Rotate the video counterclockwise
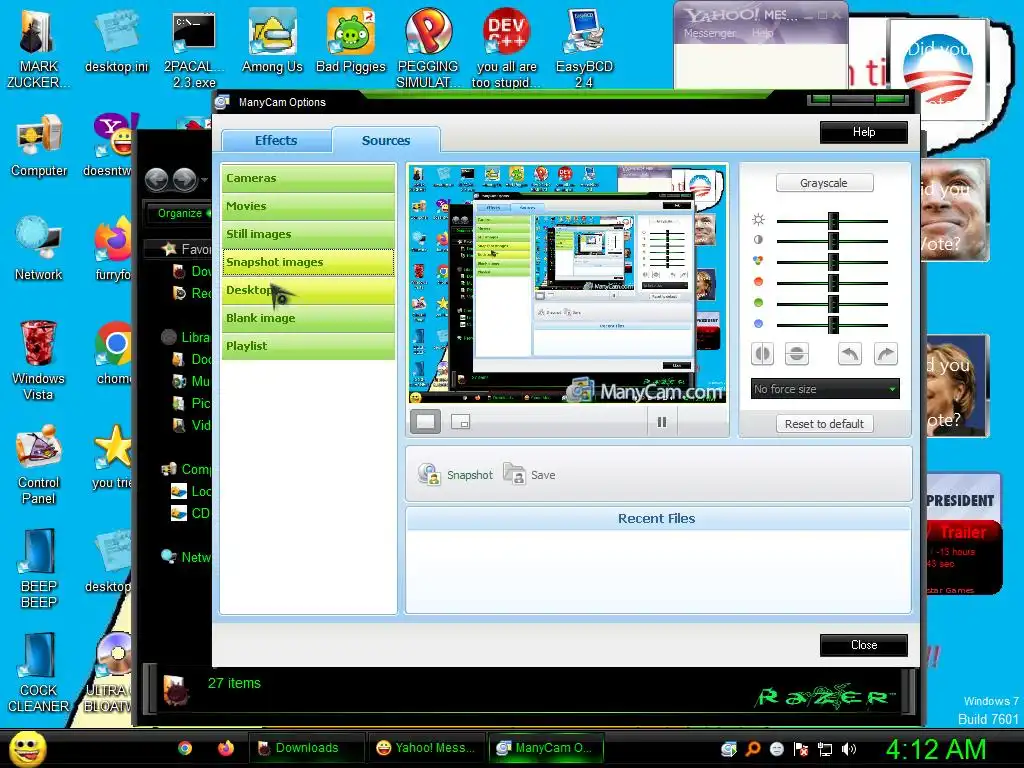The width and height of the screenshot is (1024, 768). (850, 354)
